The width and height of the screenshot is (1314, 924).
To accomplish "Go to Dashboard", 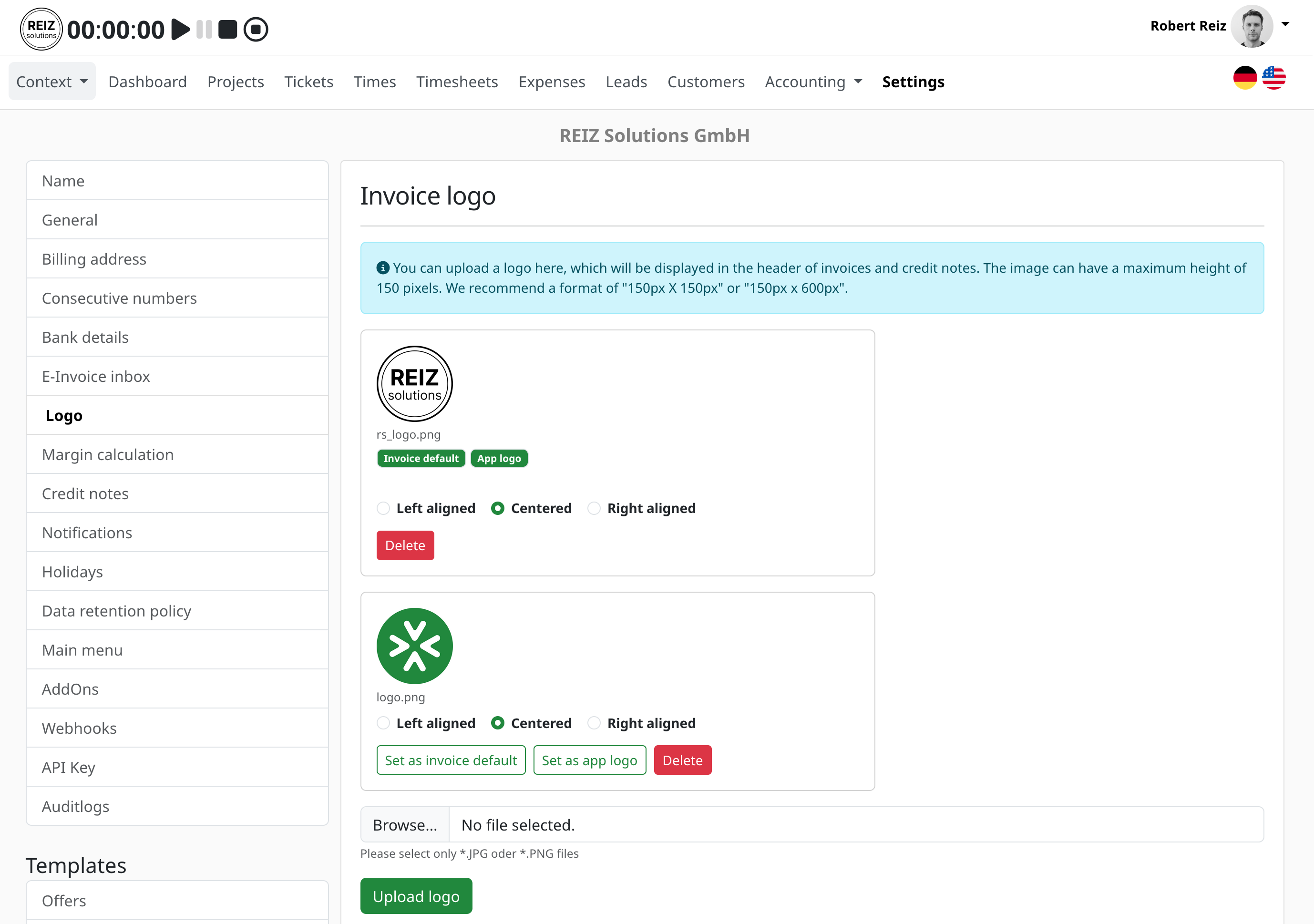I will [x=148, y=81].
